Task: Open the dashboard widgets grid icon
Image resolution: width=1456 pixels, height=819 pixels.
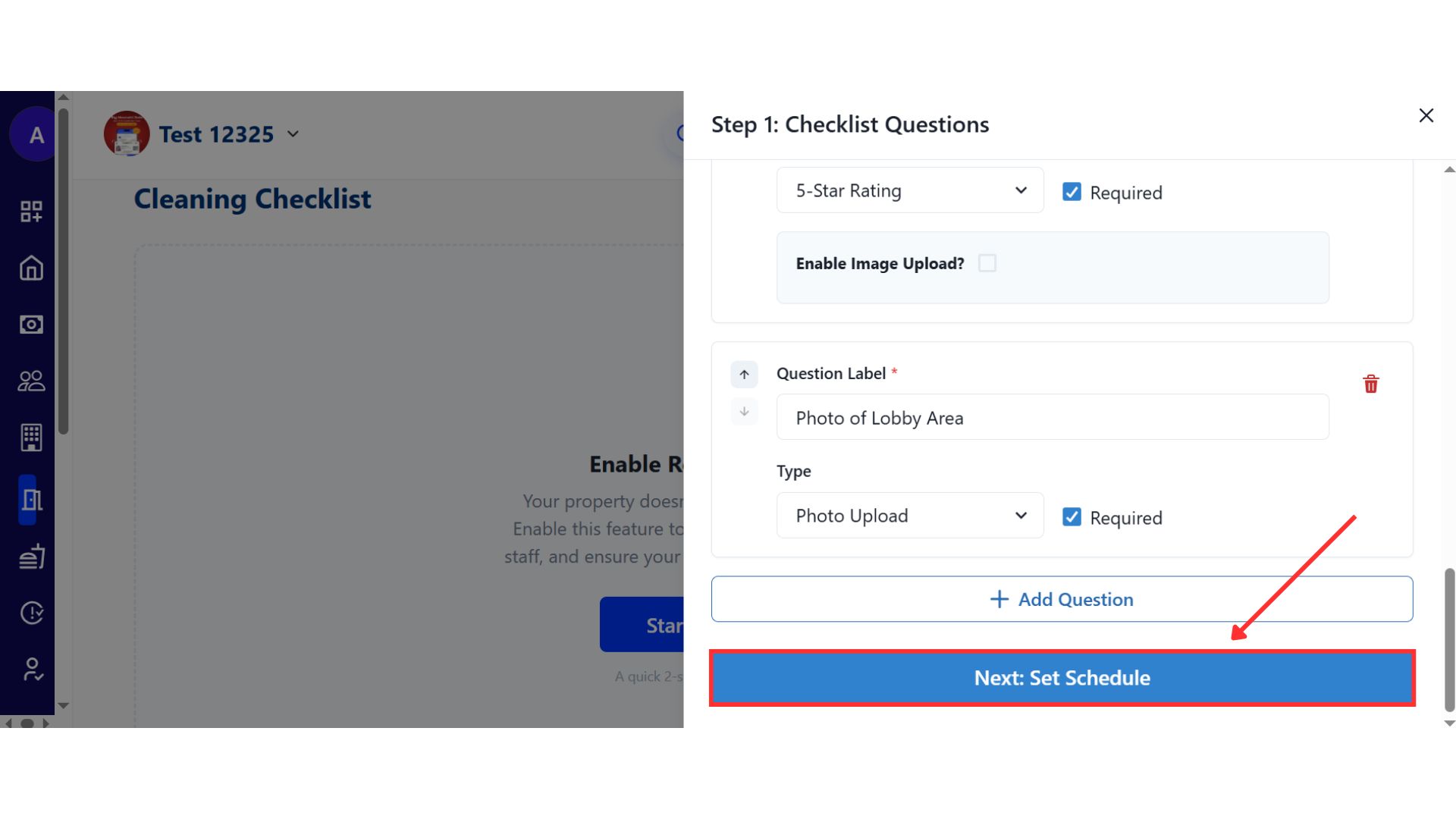Action: tap(31, 212)
